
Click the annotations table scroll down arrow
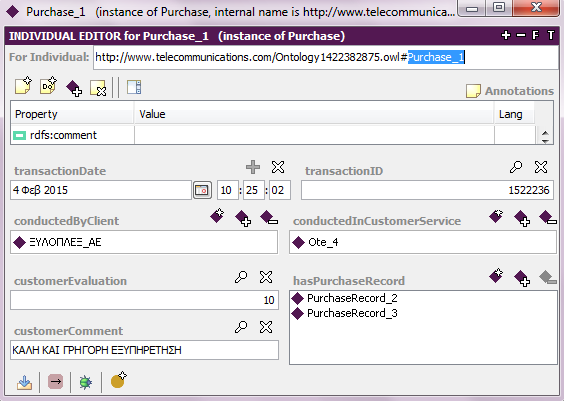[545, 141]
